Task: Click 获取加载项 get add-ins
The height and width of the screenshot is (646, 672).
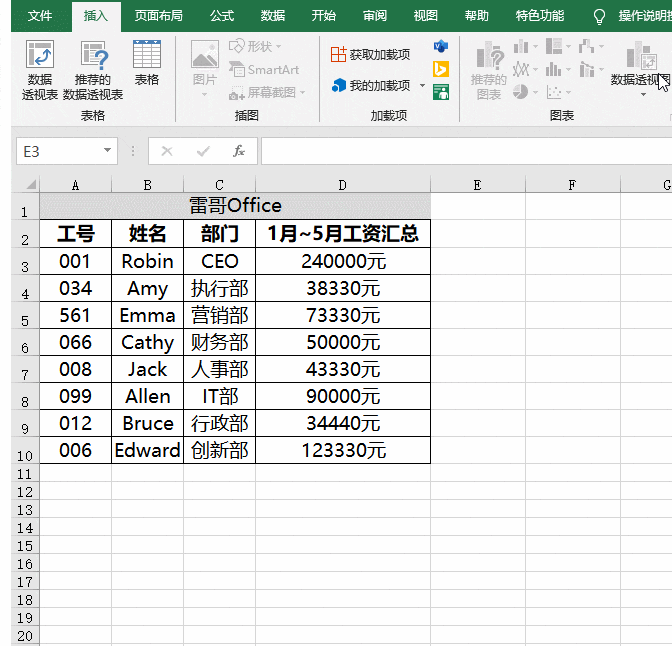Action: (x=370, y=54)
